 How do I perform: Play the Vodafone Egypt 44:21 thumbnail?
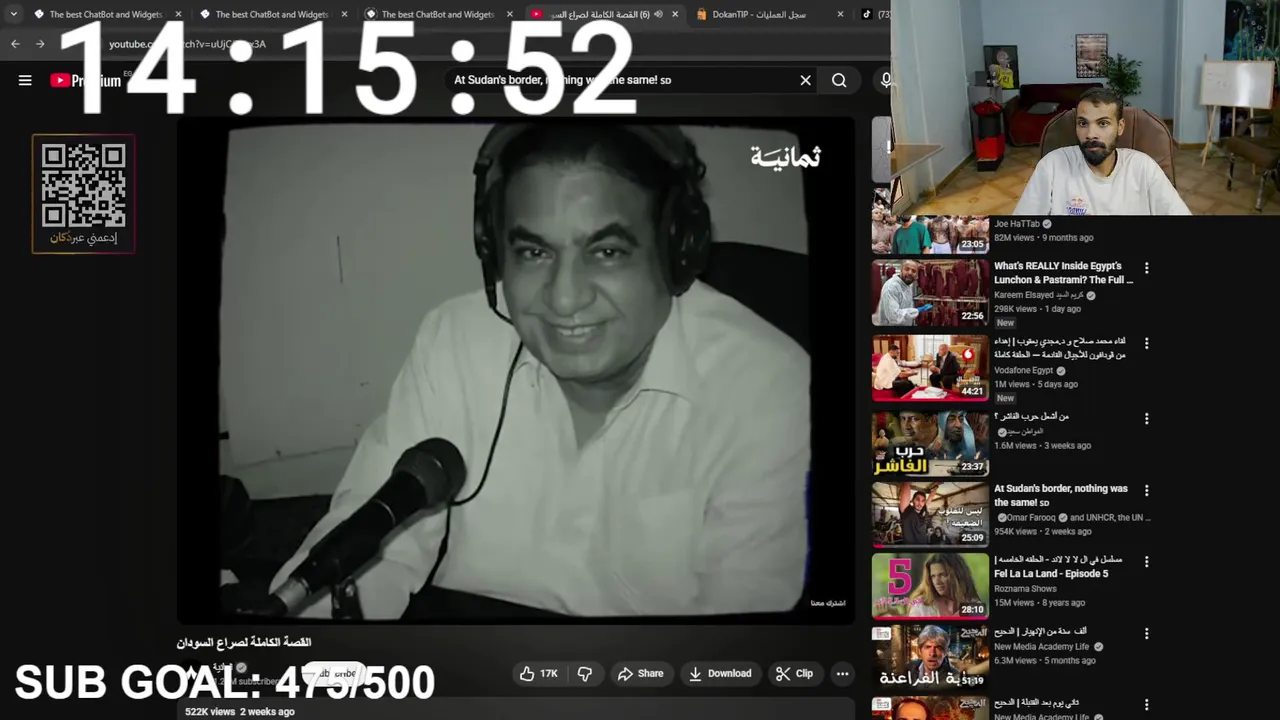pos(930,368)
